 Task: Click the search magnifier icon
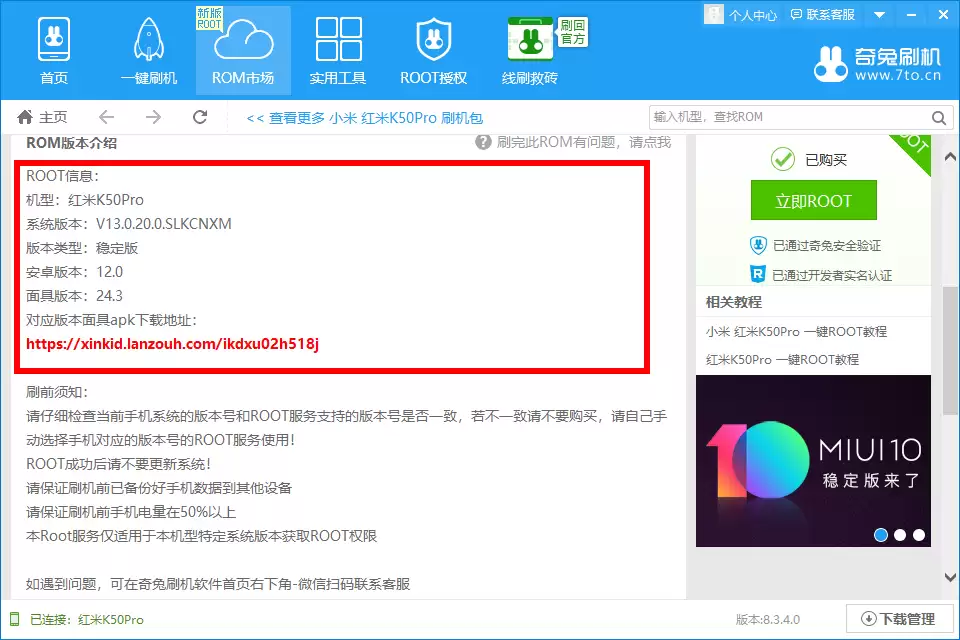(938, 117)
